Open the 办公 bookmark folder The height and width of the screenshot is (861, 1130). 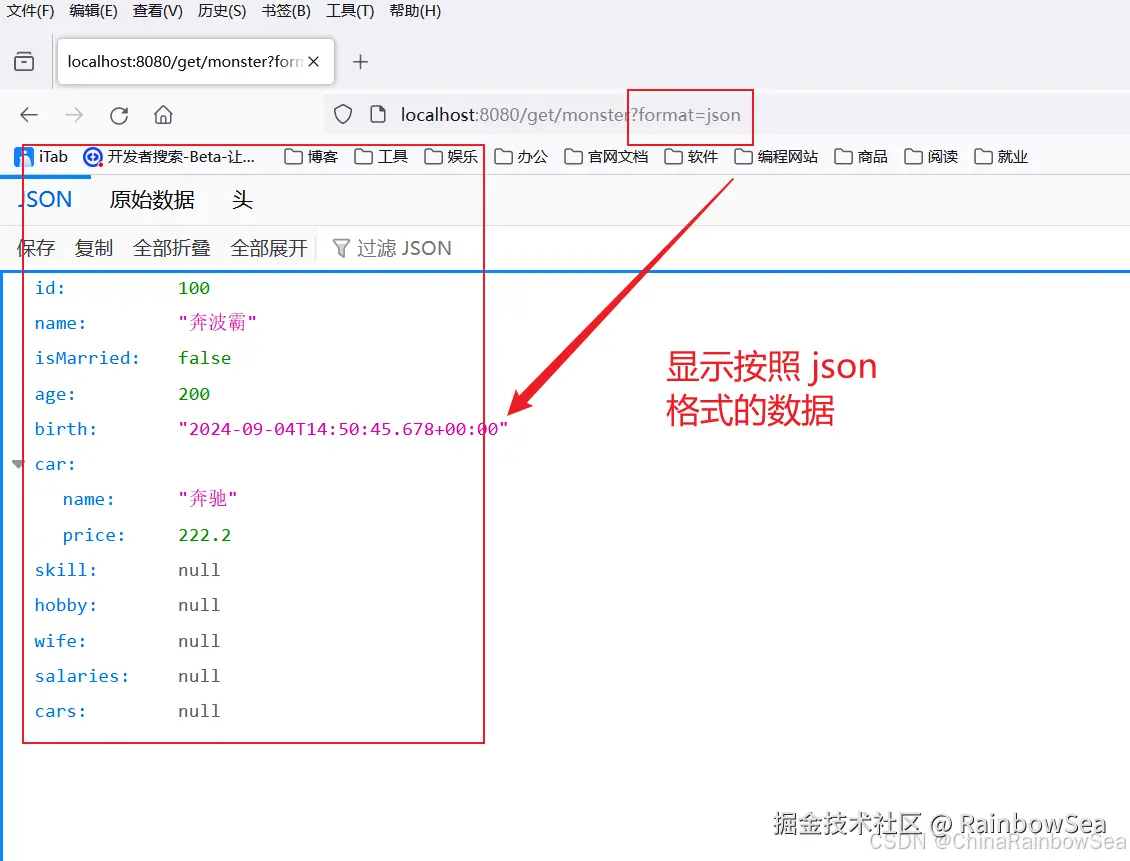[x=521, y=156]
